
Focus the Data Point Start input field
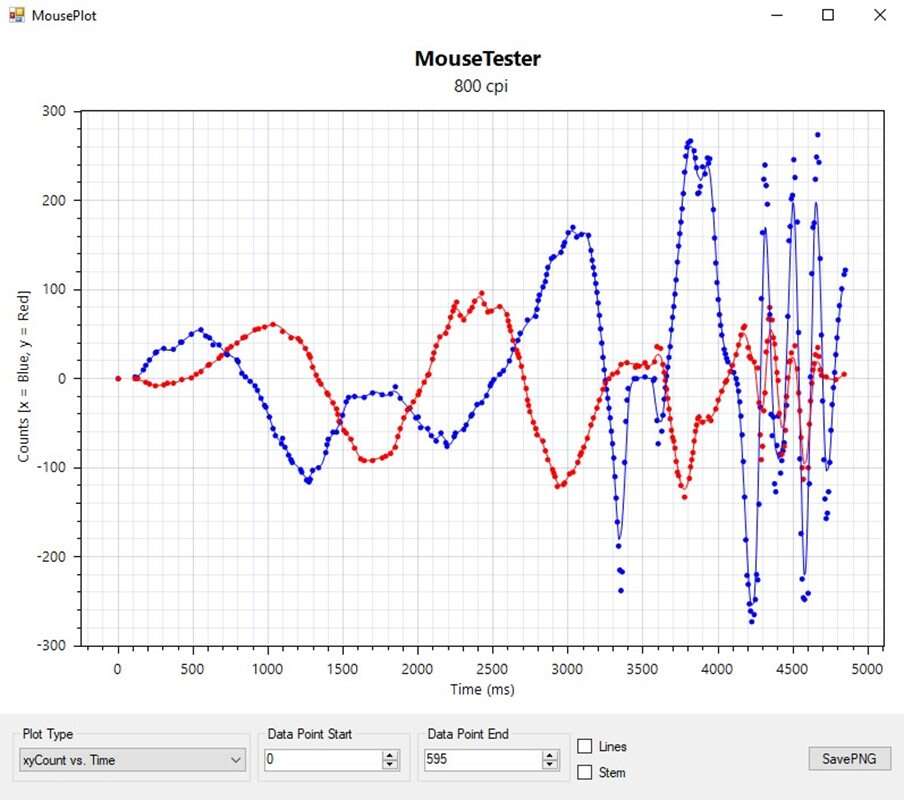click(x=322, y=760)
